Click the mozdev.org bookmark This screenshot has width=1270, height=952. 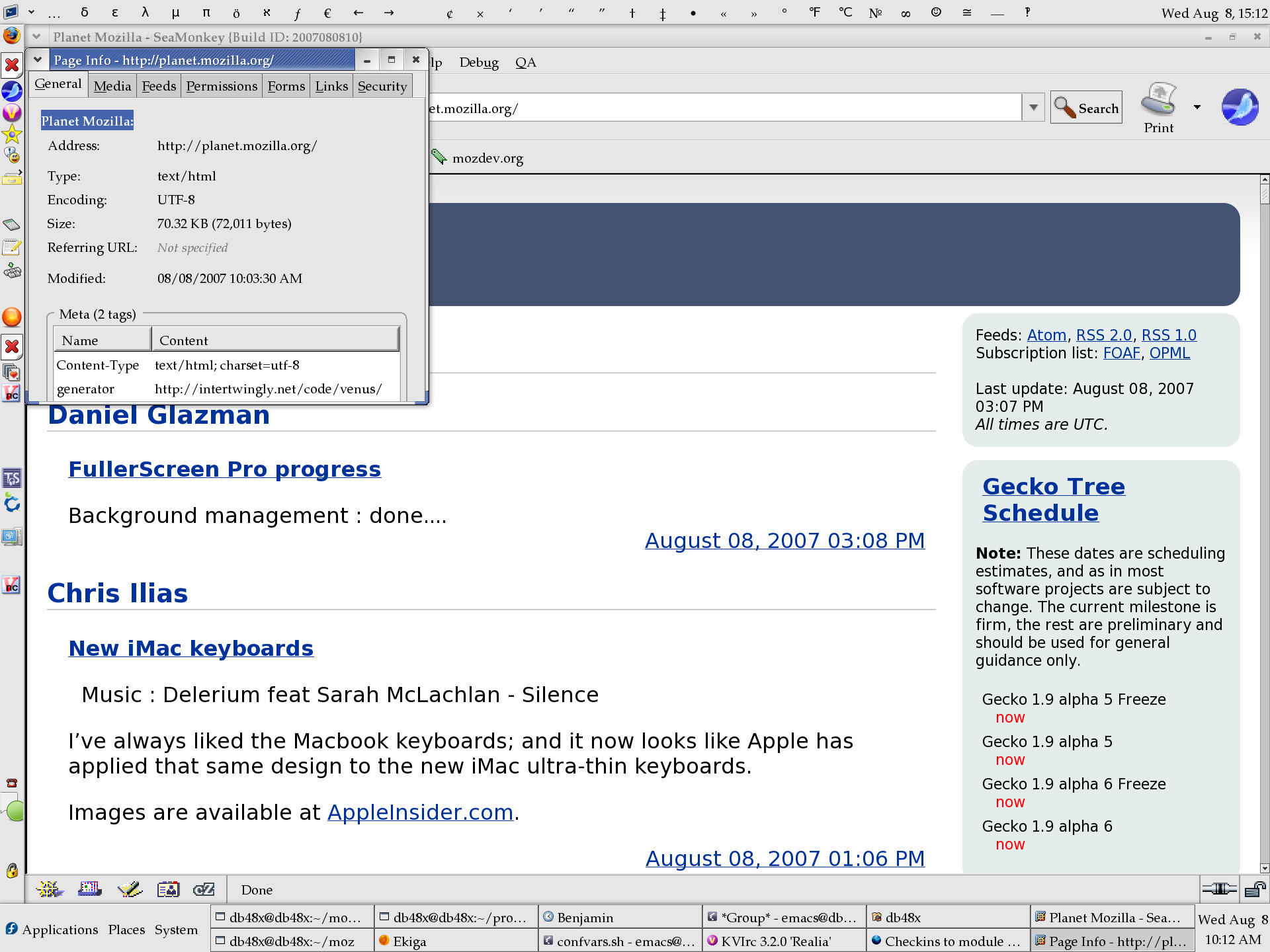tap(478, 158)
